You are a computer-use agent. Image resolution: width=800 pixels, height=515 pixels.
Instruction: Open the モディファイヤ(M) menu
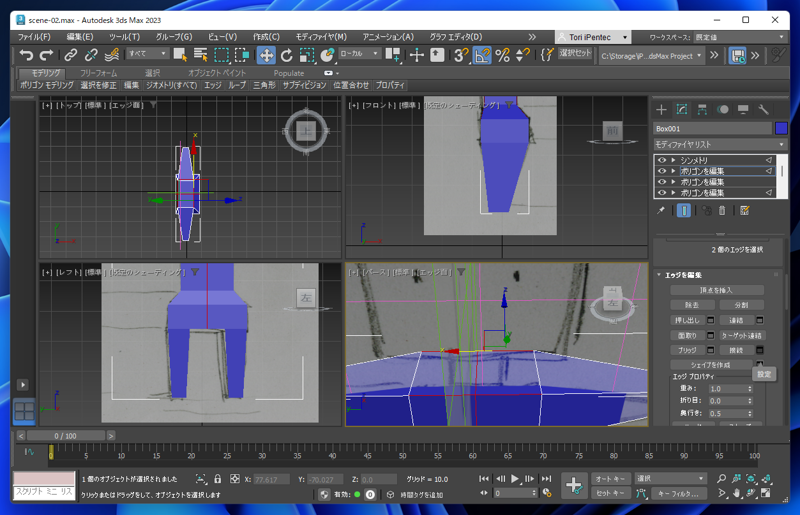321,37
